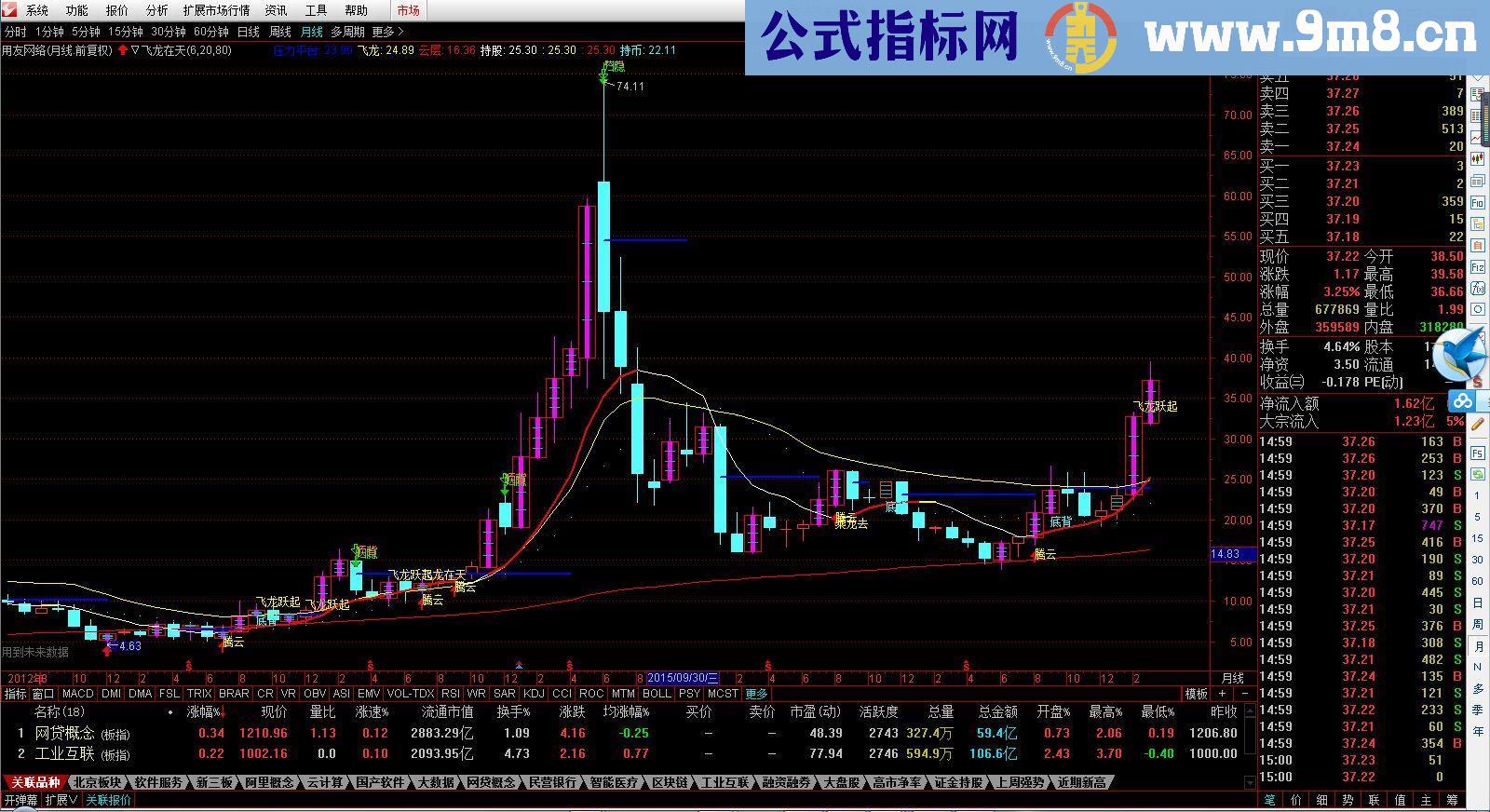Click the red S icon in sidebar
The height and width of the screenshot is (812, 1490).
tap(1478, 382)
